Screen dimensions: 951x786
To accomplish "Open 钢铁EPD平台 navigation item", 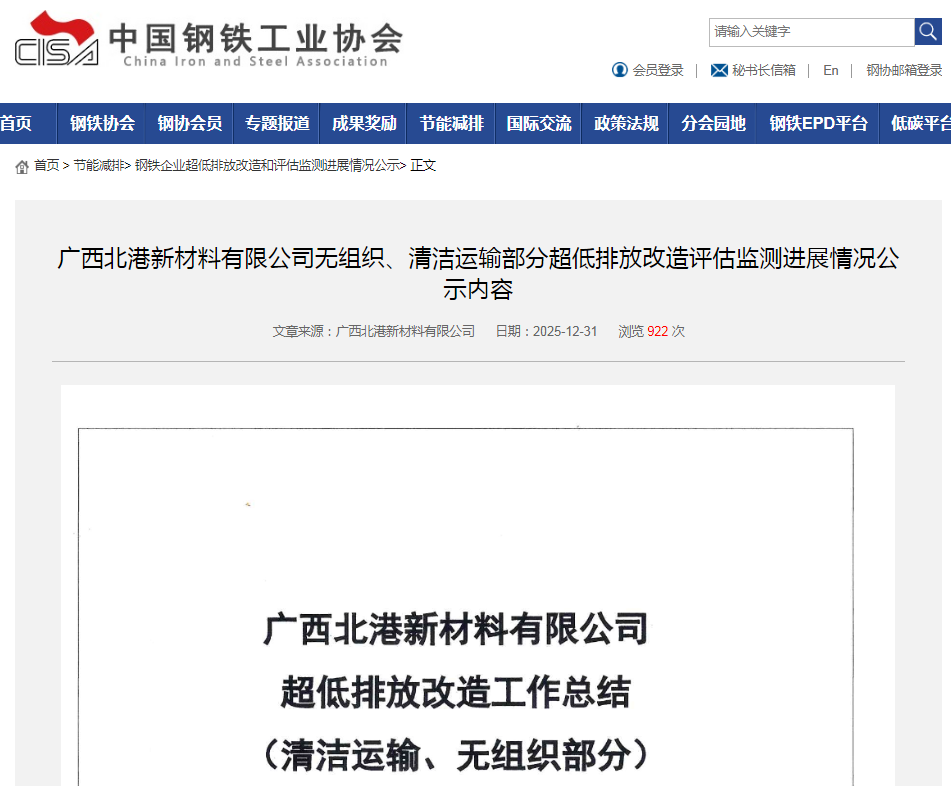I will pyautogui.click(x=818, y=124).
